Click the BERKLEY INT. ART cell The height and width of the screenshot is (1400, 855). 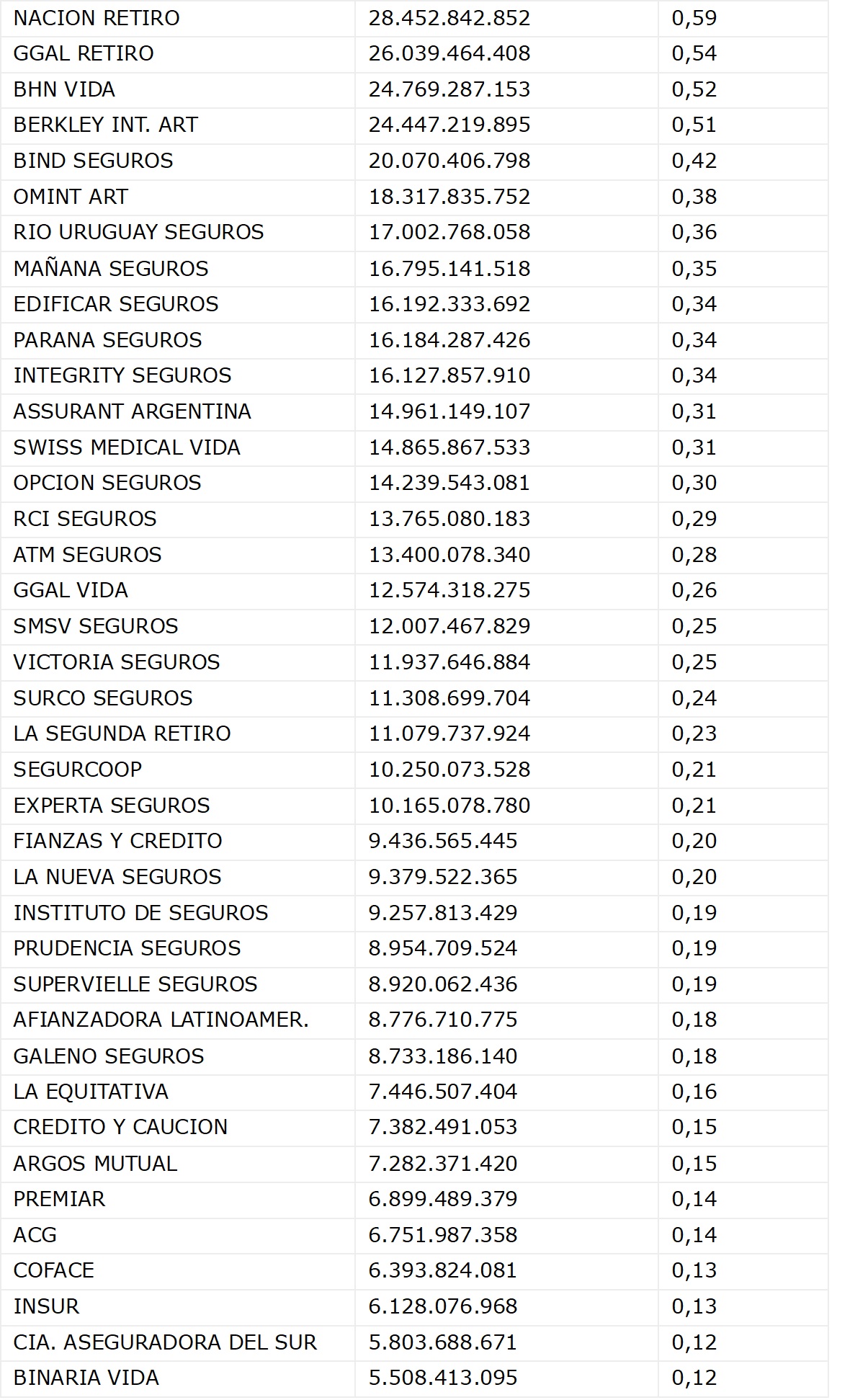(x=105, y=125)
